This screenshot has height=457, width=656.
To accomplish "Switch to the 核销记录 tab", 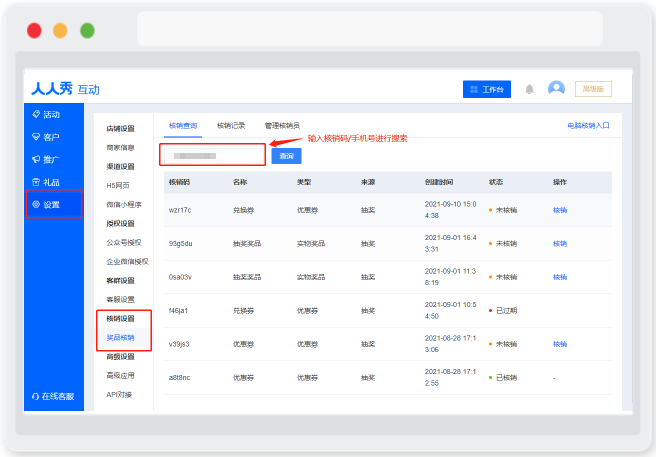I will coord(231,126).
